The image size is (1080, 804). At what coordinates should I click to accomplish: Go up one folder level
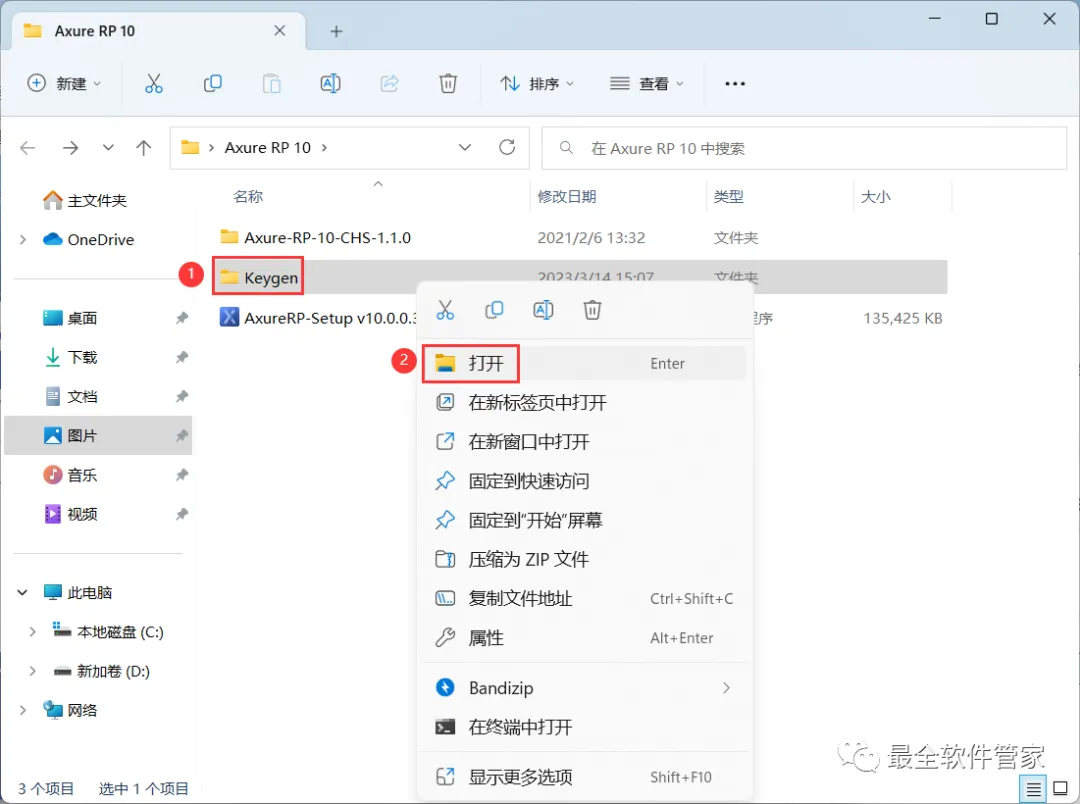point(143,147)
